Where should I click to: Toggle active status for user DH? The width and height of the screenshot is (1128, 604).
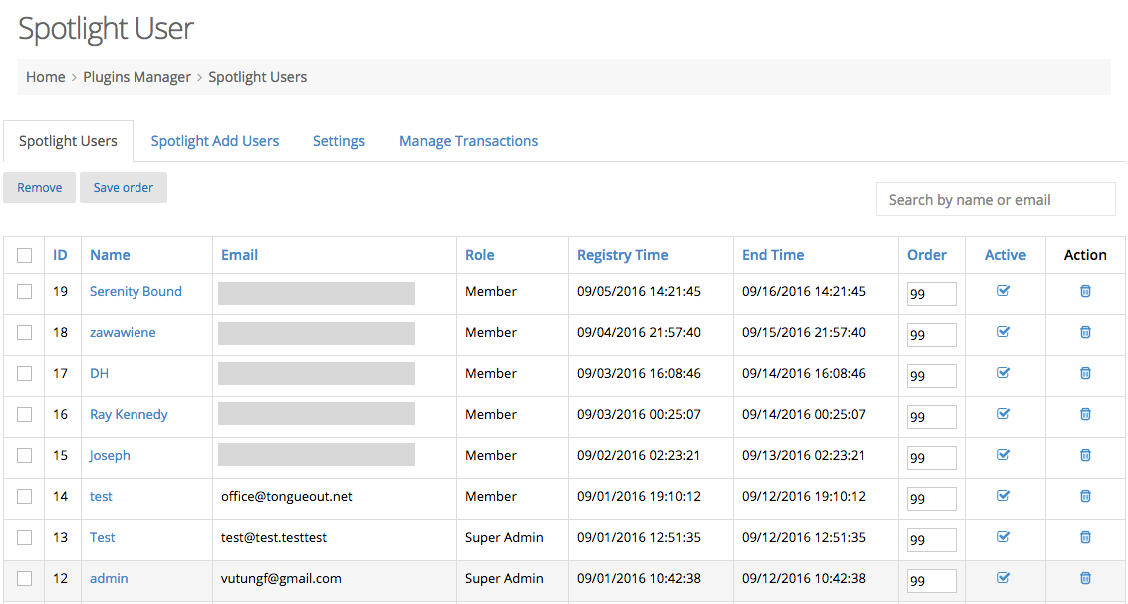point(1004,372)
